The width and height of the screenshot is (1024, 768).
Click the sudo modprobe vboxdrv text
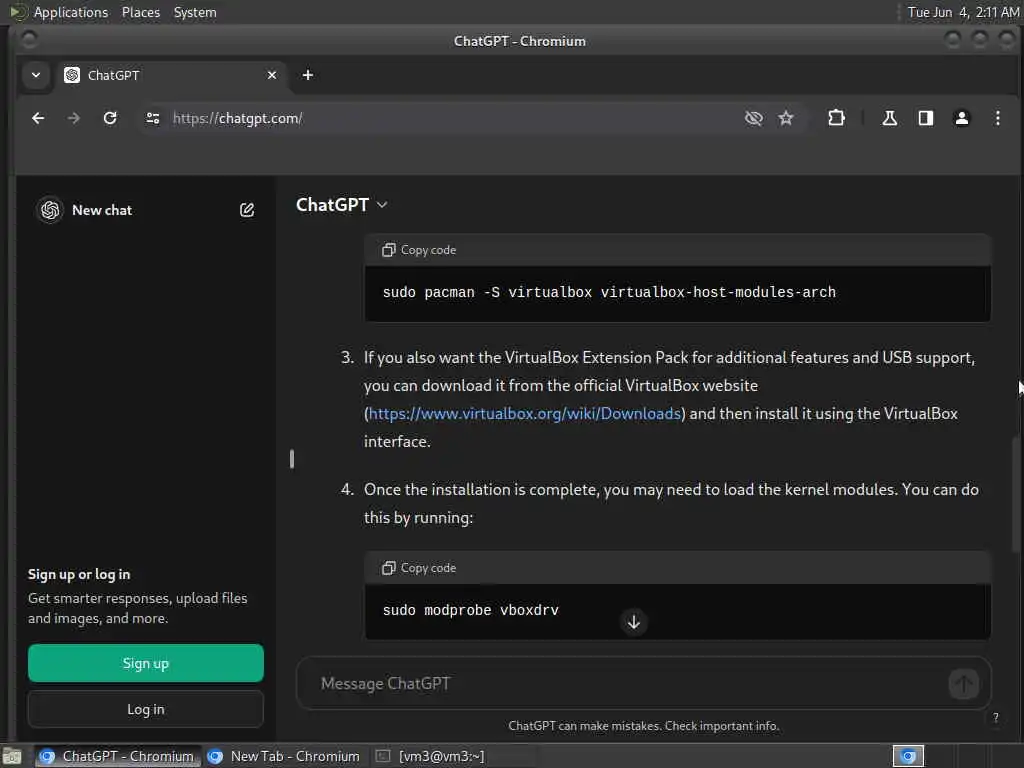(470, 610)
